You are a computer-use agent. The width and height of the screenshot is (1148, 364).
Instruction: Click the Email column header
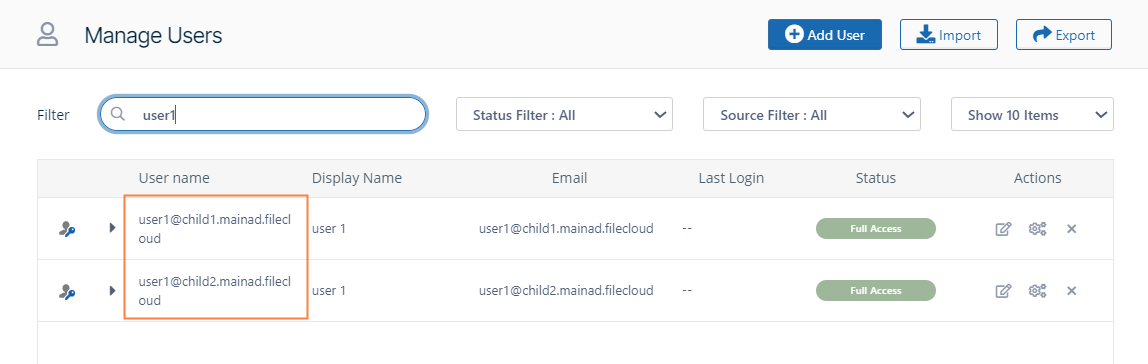[x=570, y=178]
